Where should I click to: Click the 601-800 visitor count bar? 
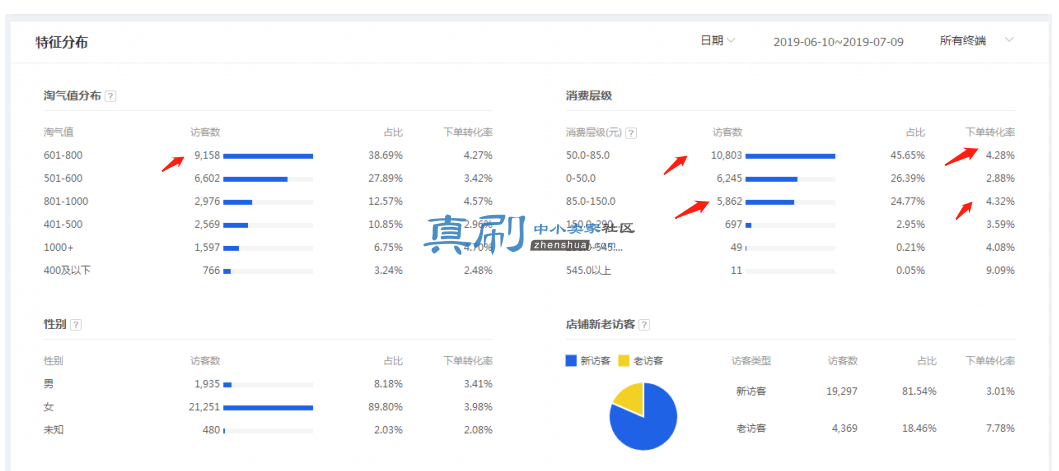tap(268, 156)
